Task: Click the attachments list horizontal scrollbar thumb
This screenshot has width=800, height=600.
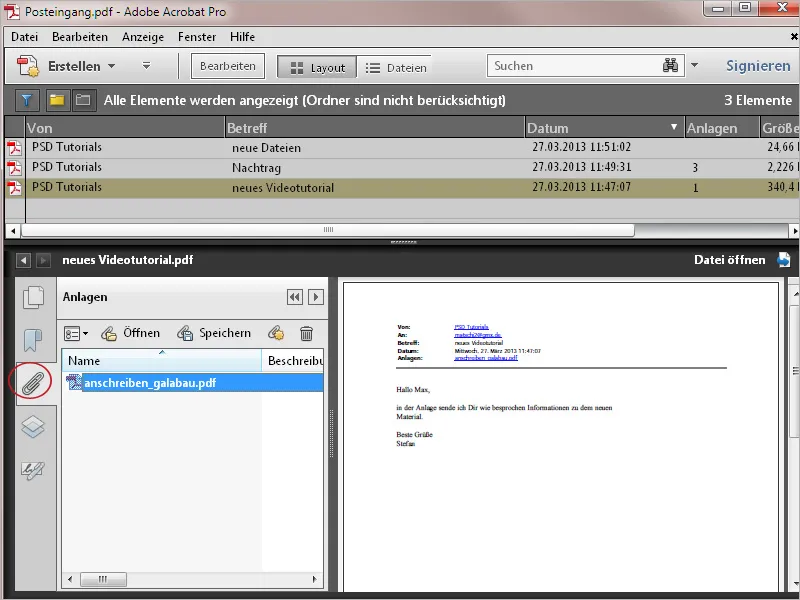Action: [x=104, y=579]
